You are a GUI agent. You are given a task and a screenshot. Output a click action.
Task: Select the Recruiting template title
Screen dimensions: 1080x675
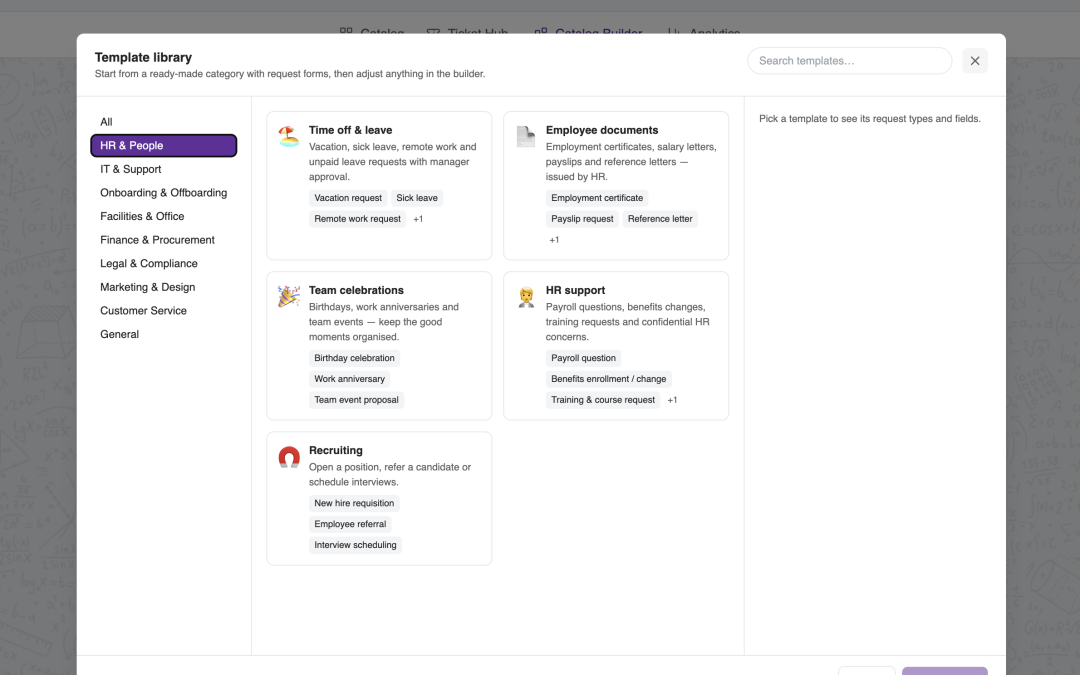click(x=335, y=450)
